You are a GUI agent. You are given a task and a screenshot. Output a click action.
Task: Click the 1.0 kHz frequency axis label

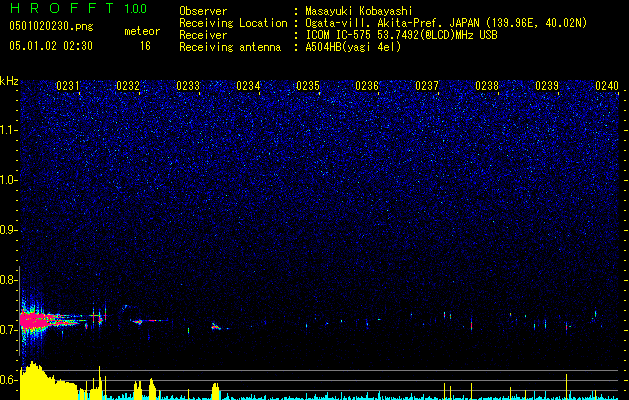tap(8, 180)
